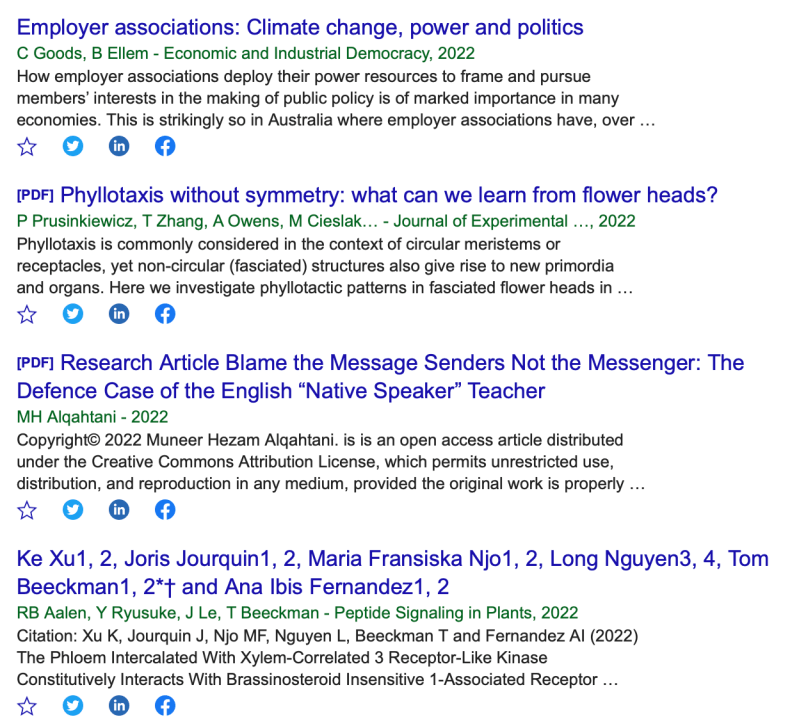Share Peptide Signaling in Plants result on LinkedIn
The height and width of the screenshot is (726, 799).
(x=119, y=706)
